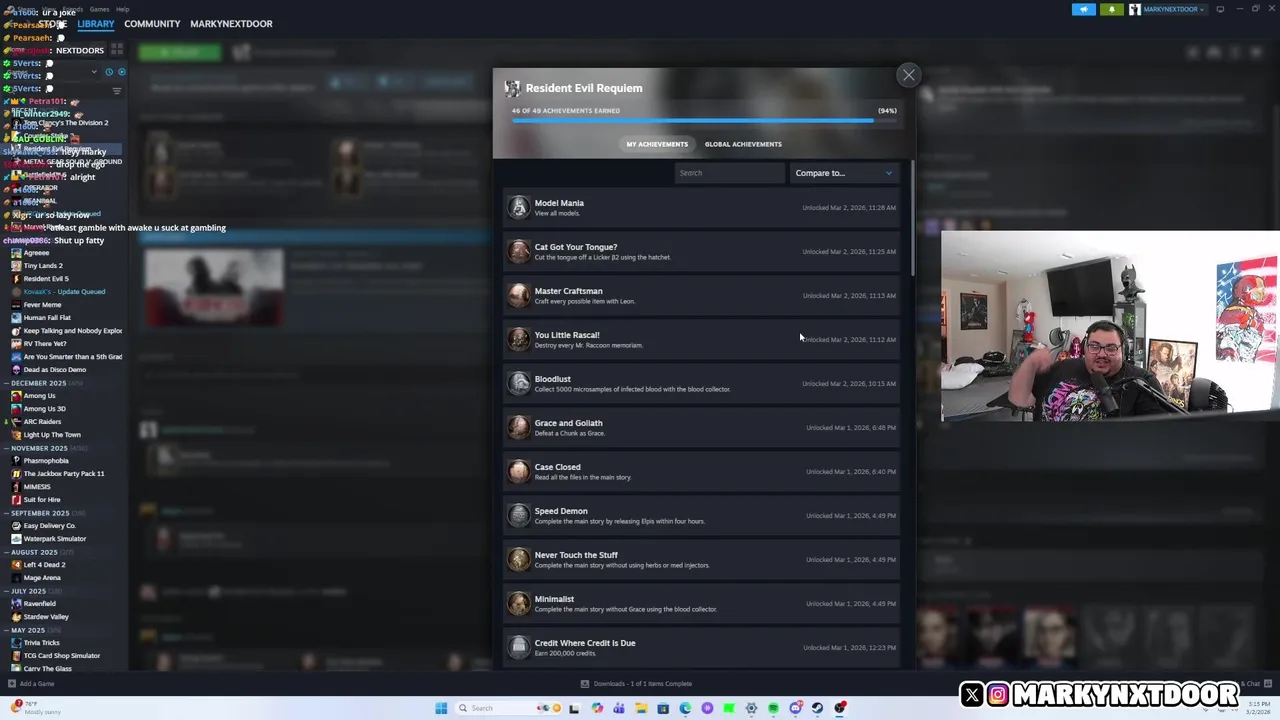Open the COMMUNITY menu
The image size is (1280, 720).
coord(152,24)
